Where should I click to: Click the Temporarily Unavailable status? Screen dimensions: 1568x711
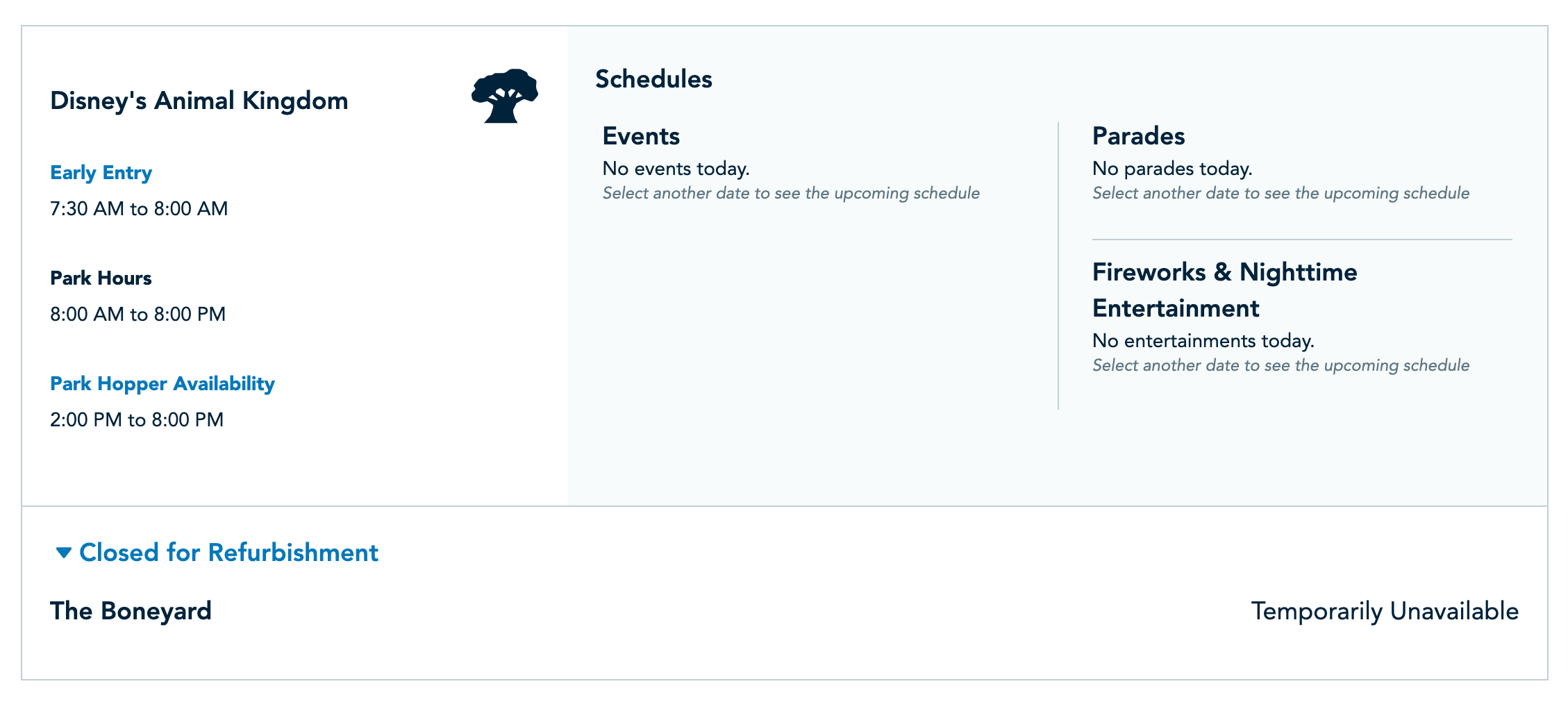[x=1385, y=611]
